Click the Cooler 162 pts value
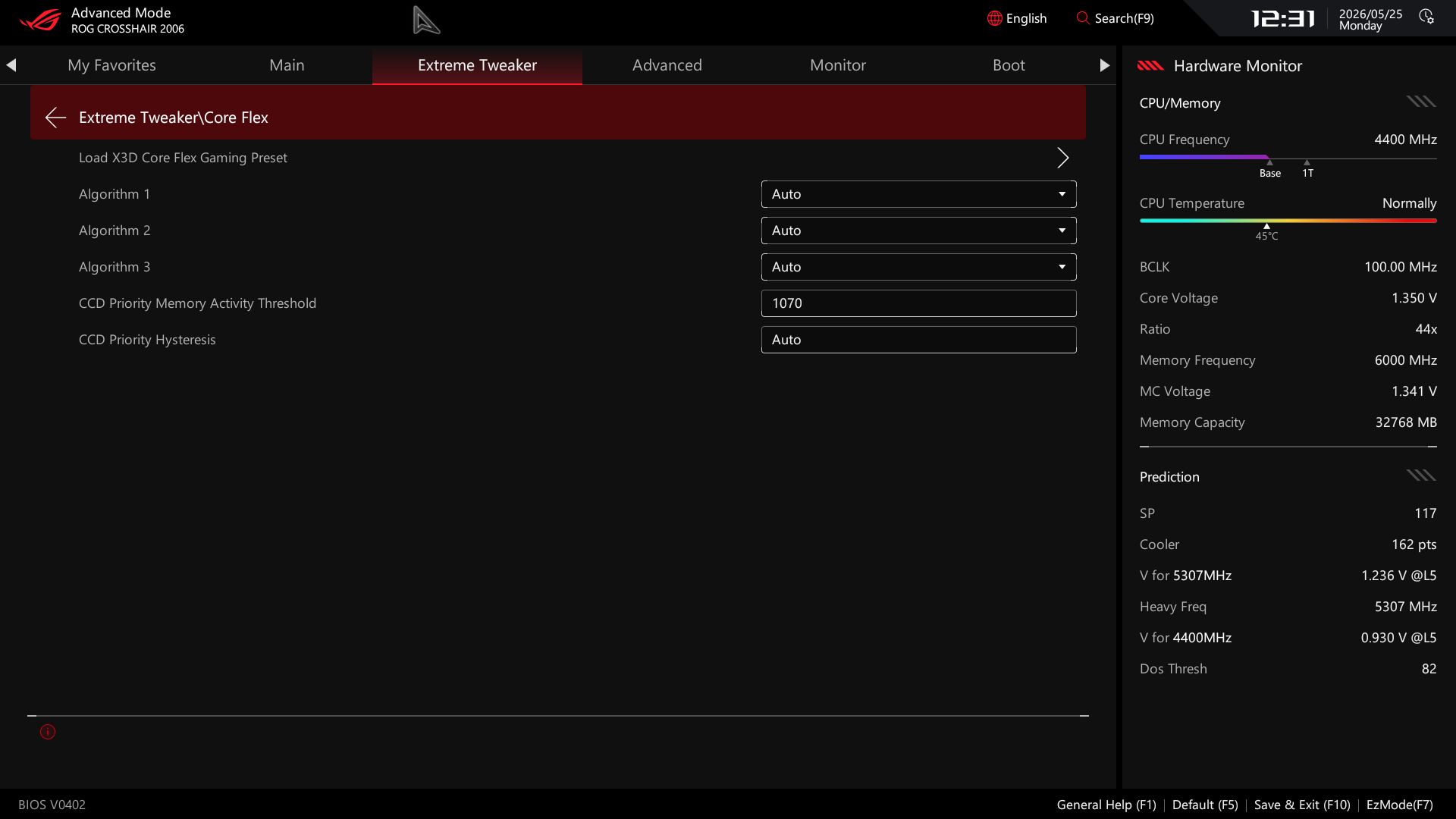This screenshot has width=1456, height=819. click(x=1414, y=544)
